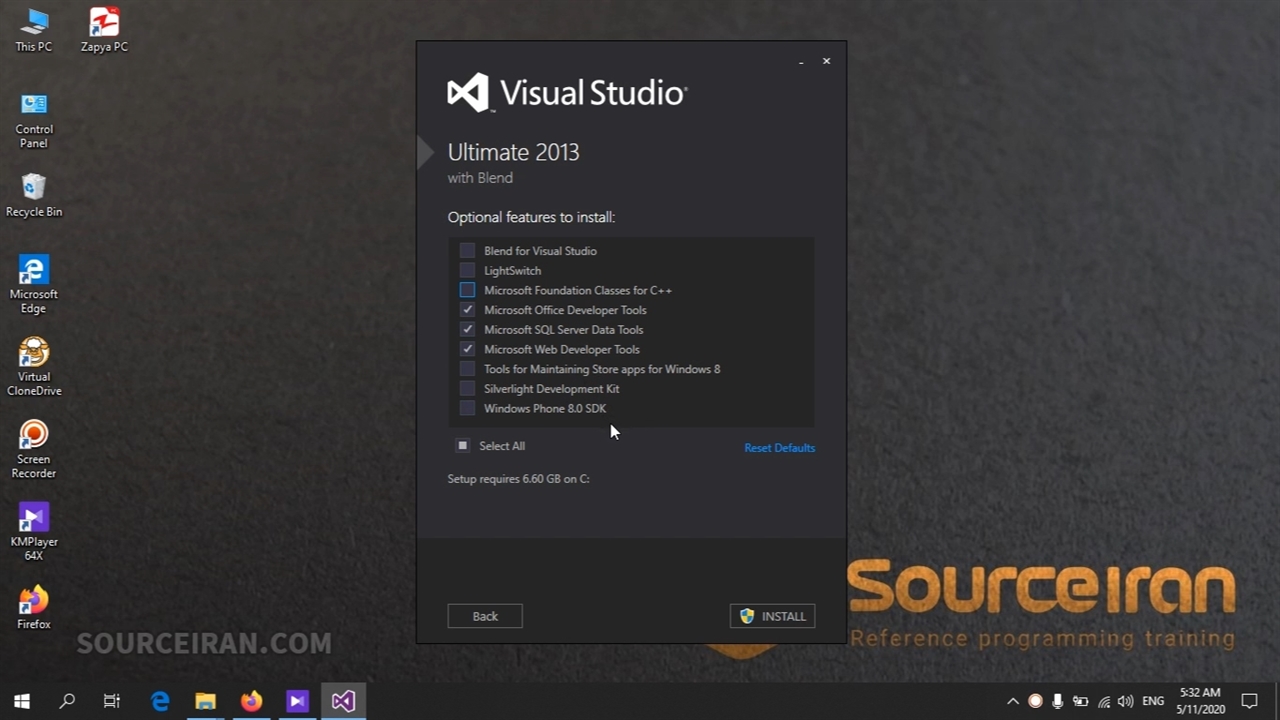Open the Zapya PC desktop icon
1280x720 pixels.
click(104, 30)
